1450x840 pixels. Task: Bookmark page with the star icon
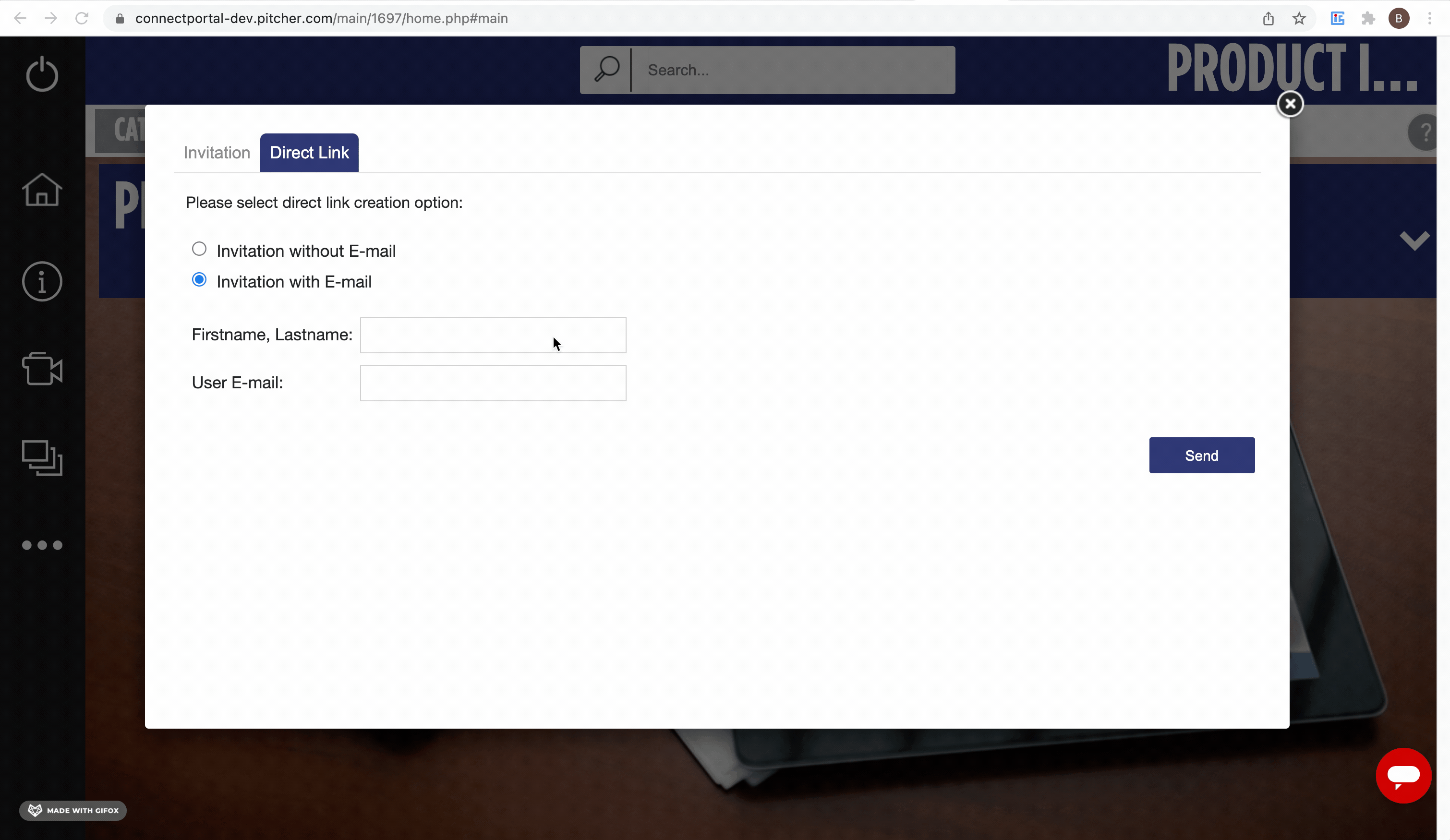coord(1299,18)
